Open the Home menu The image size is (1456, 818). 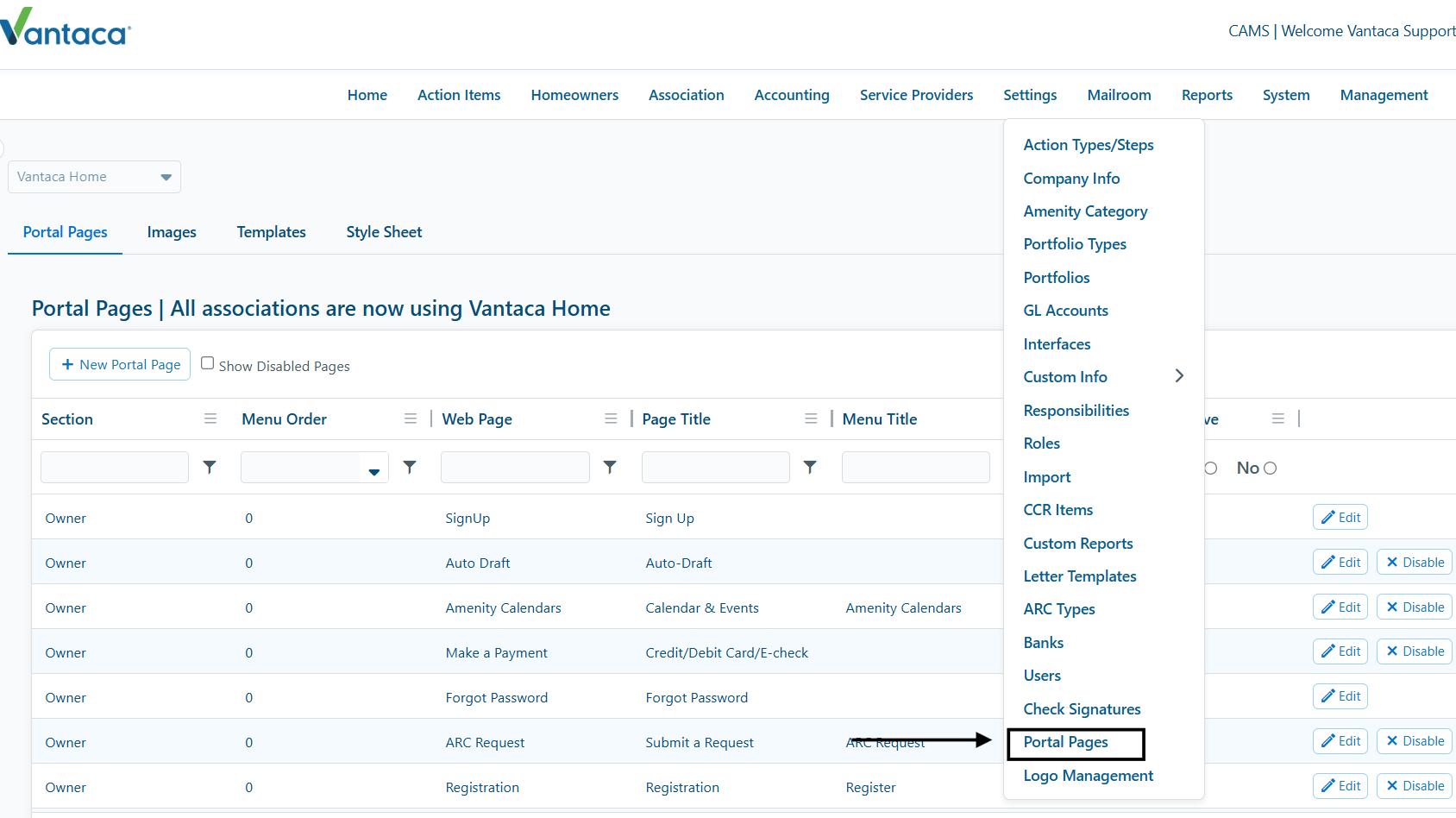click(x=367, y=95)
